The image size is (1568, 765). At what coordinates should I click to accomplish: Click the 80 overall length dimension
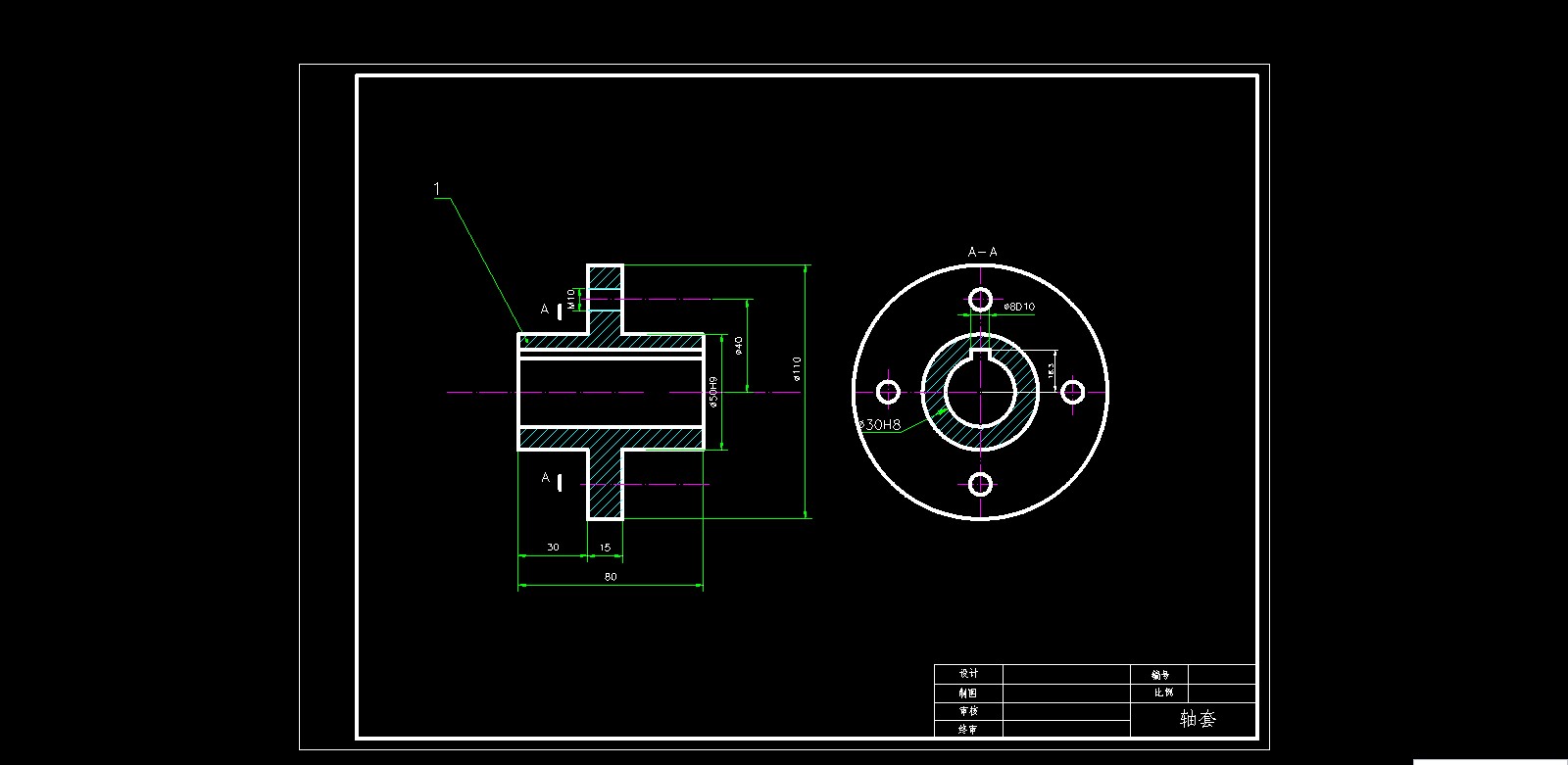tap(611, 577)
